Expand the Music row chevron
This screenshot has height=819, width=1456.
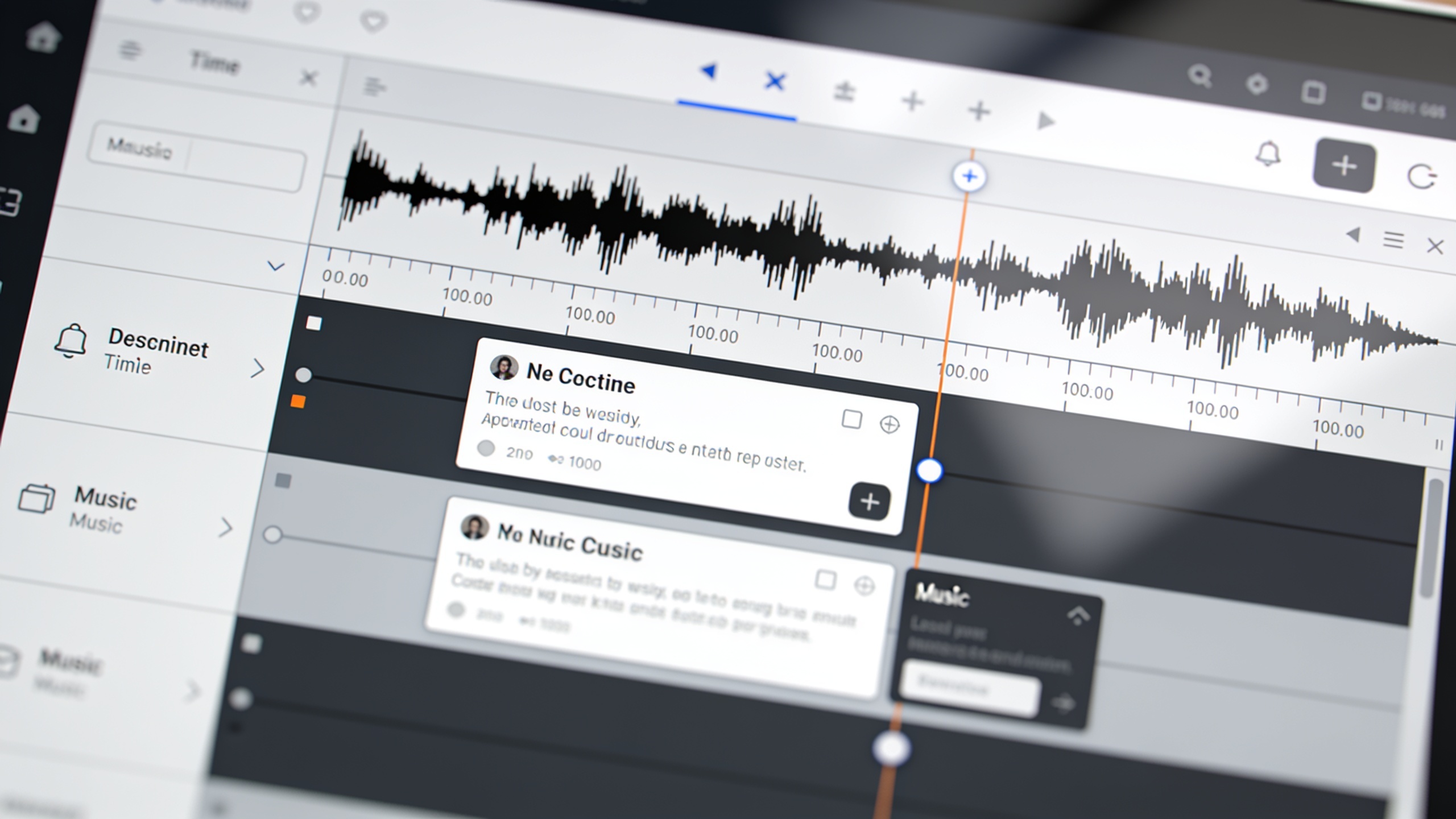226,528
